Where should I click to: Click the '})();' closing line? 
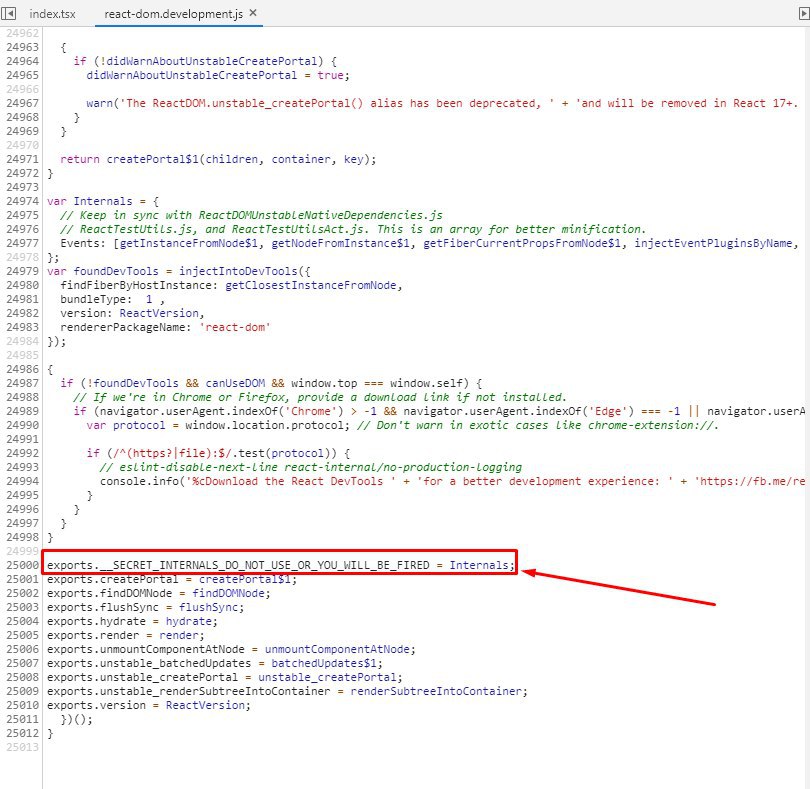point(76,719)
